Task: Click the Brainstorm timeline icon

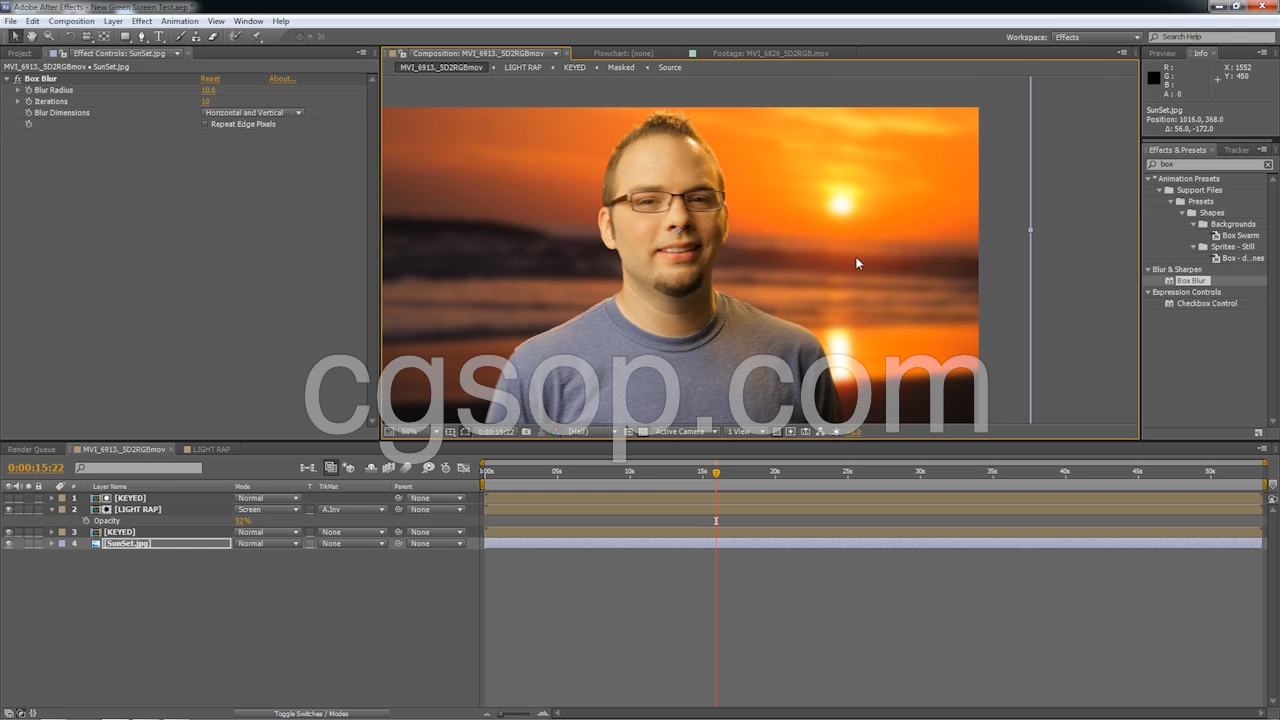Action: [x=428, y=467]
